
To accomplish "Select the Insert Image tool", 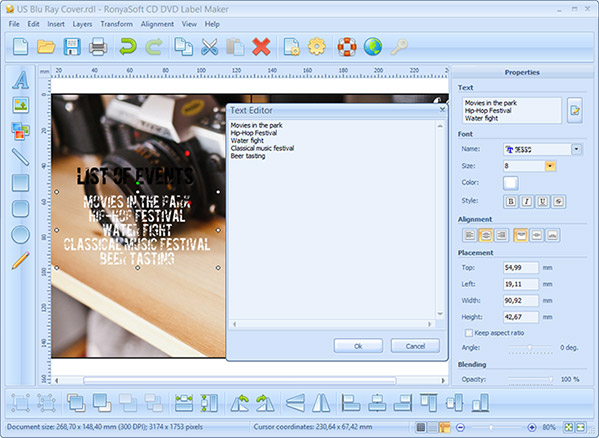I will 21,105.
